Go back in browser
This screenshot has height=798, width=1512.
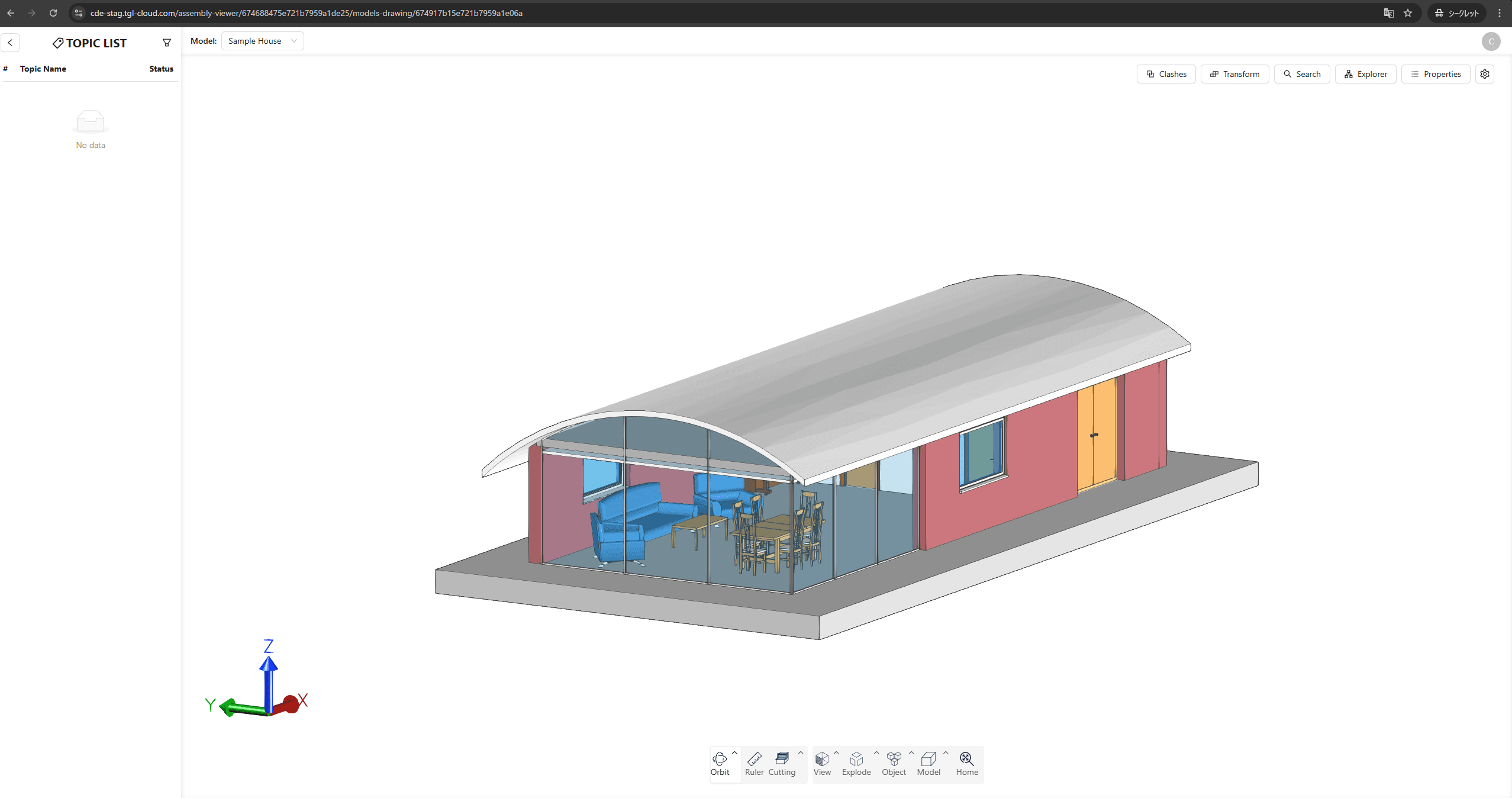coord(11,13)
